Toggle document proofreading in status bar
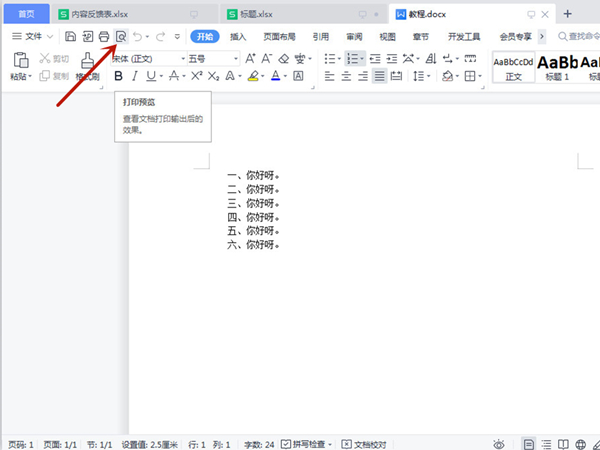 pyautogui.click(x=366, y=443)
